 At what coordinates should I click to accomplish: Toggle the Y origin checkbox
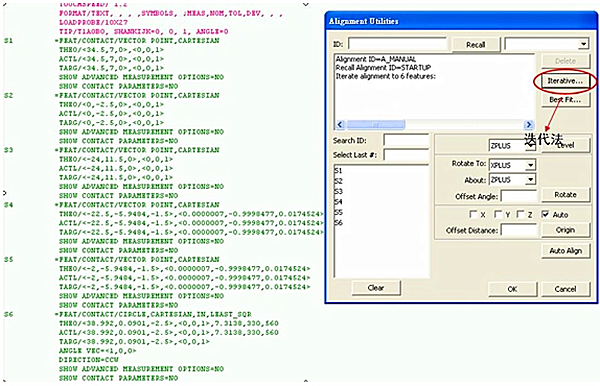coord(497,214)
